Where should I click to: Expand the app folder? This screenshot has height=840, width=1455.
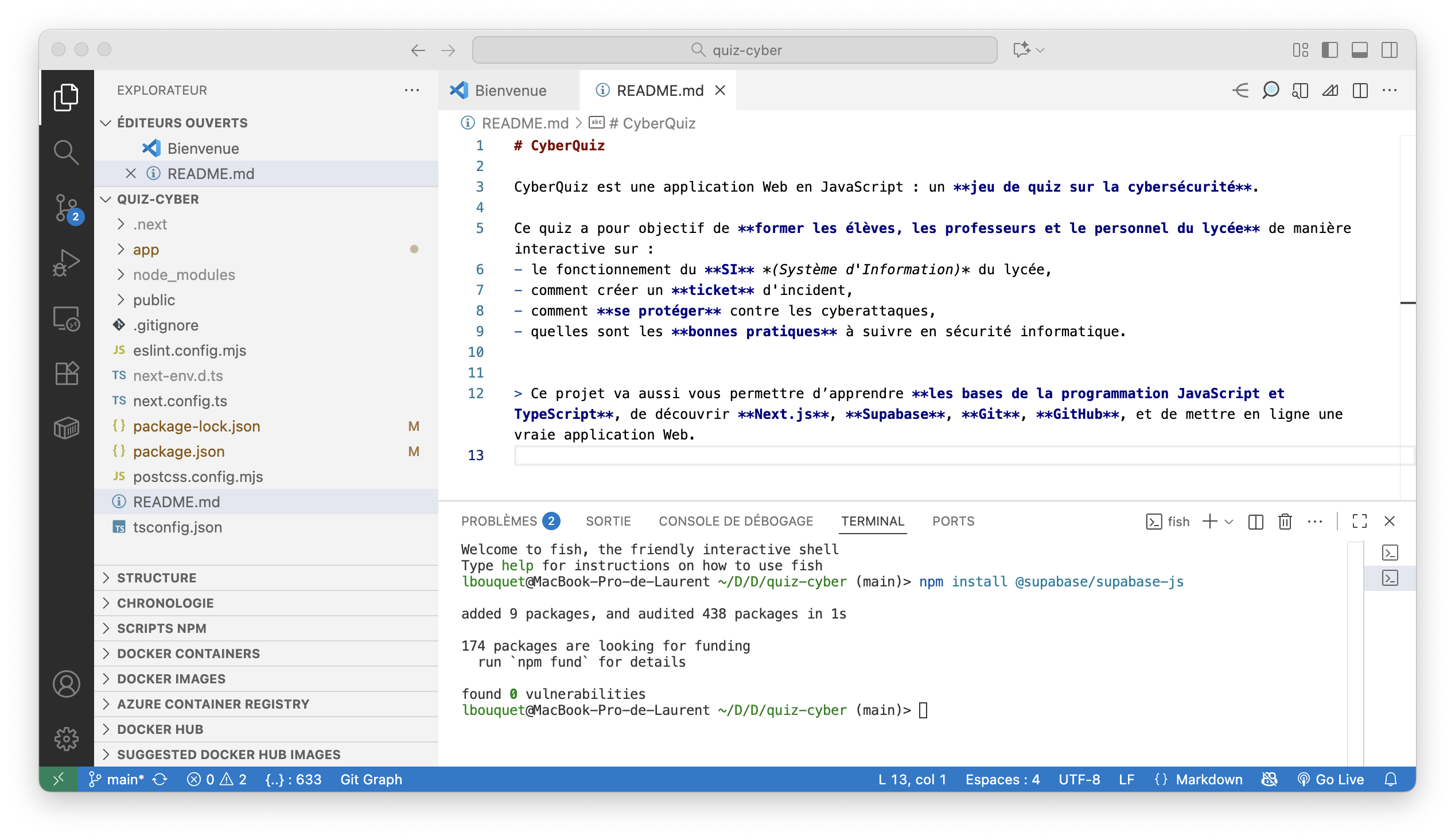pyautogui.click(x=146, y=249)
